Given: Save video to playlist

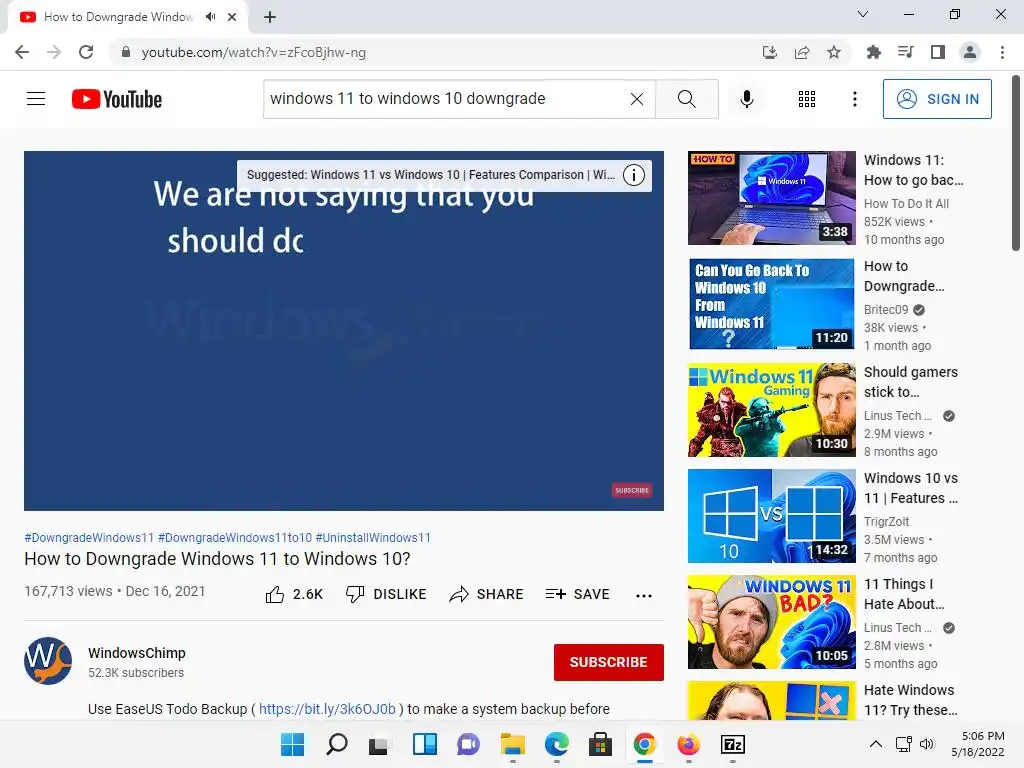Looking at the screenshot, I should (x=577, y=594).
